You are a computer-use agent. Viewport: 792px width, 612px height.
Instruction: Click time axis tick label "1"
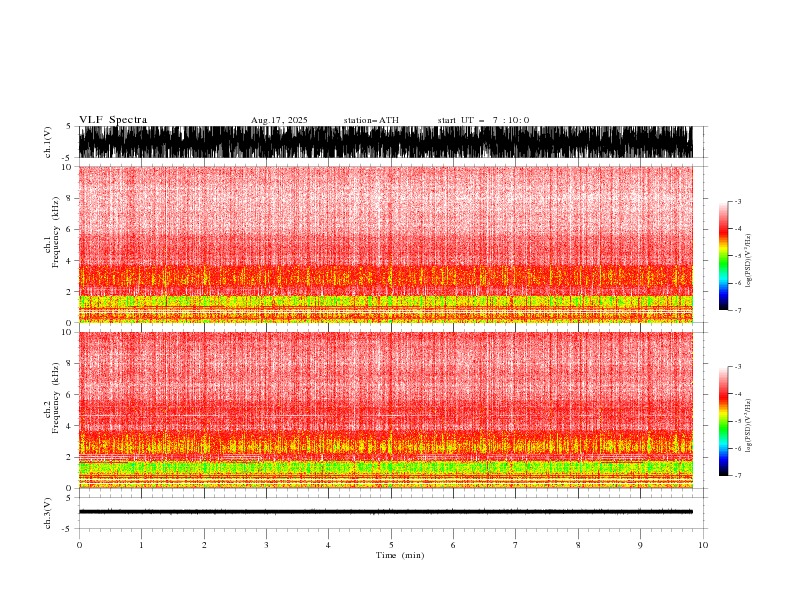141,545
